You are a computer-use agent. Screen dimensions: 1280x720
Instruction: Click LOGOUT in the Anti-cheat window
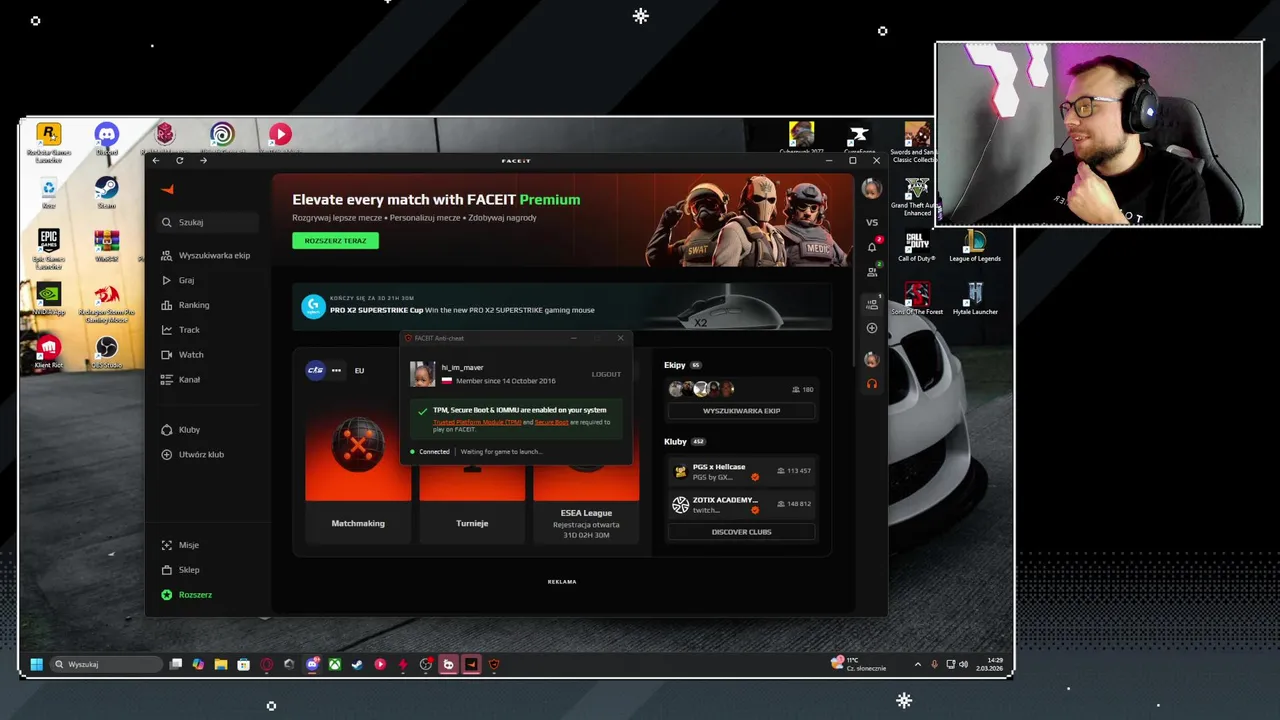tap(606, 374)
